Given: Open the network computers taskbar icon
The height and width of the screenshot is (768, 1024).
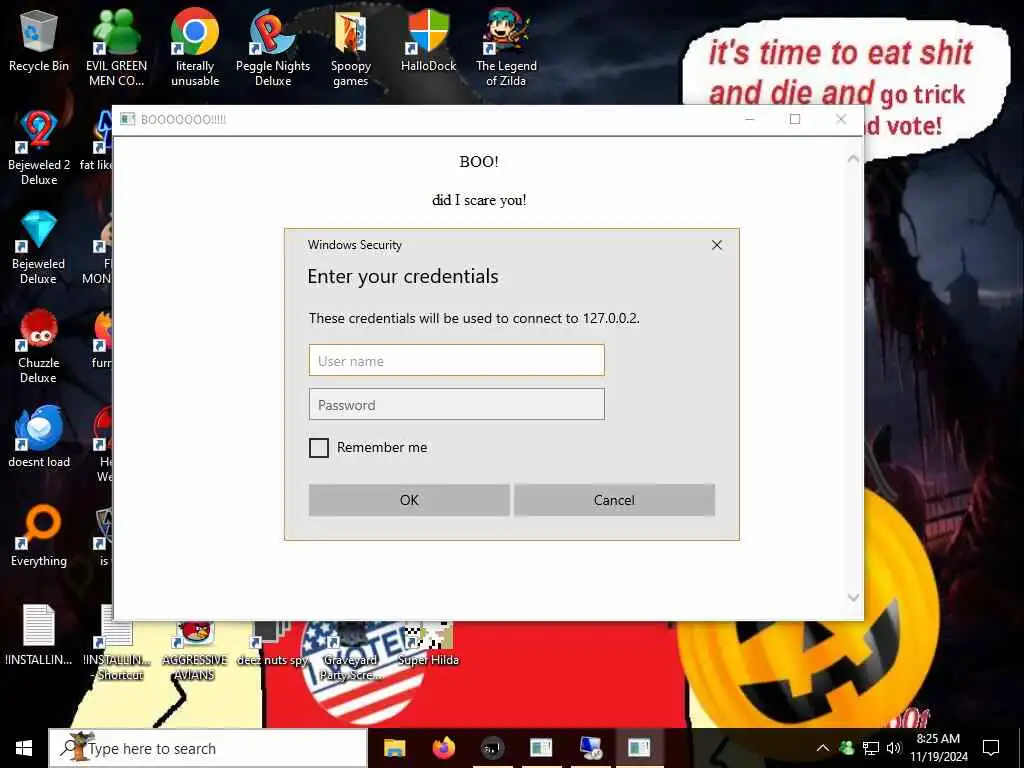Looking at the screenshot, I should (x=590, y=748).
